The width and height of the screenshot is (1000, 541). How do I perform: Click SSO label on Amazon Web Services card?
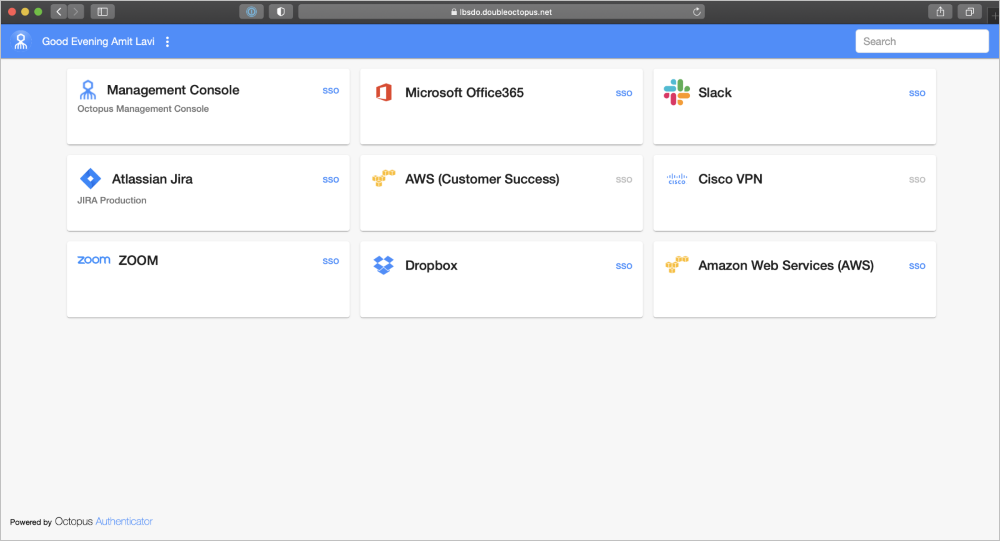(917, 266)
